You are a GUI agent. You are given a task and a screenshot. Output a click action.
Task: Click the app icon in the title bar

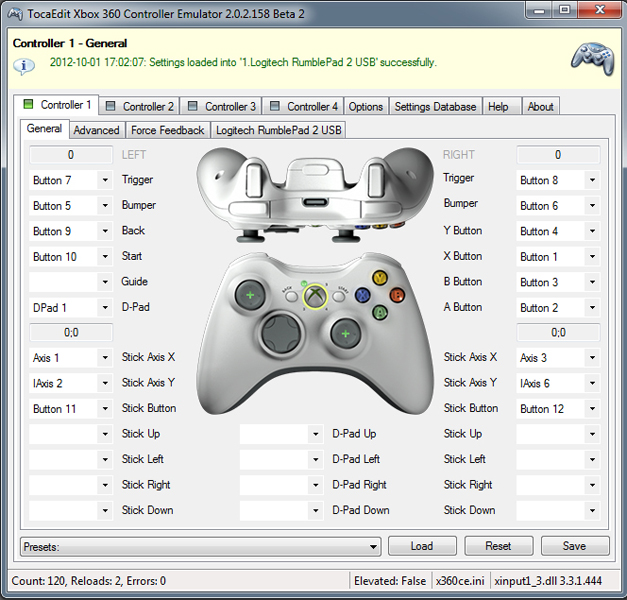[x=15, y=14]
